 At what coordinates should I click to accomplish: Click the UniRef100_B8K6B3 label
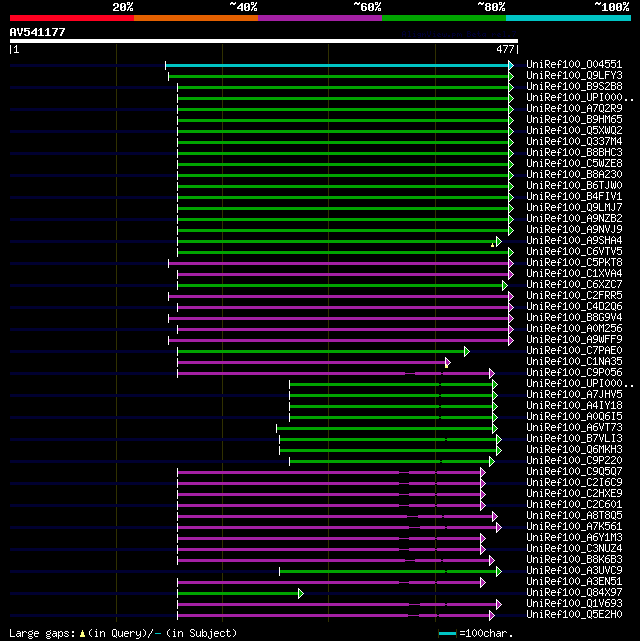tap(574, 560)
